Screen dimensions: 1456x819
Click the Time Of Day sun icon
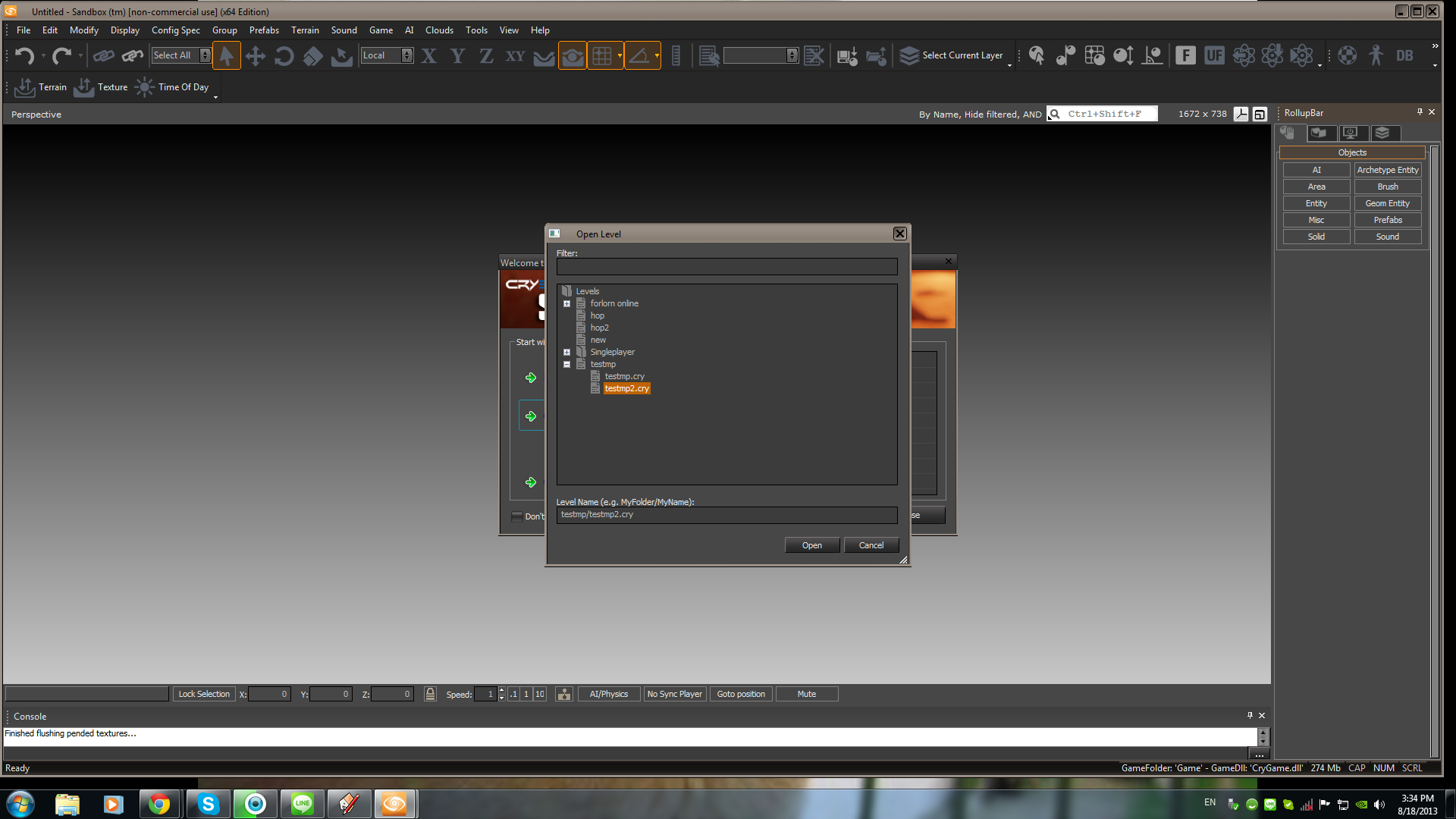tap(144, 87)
